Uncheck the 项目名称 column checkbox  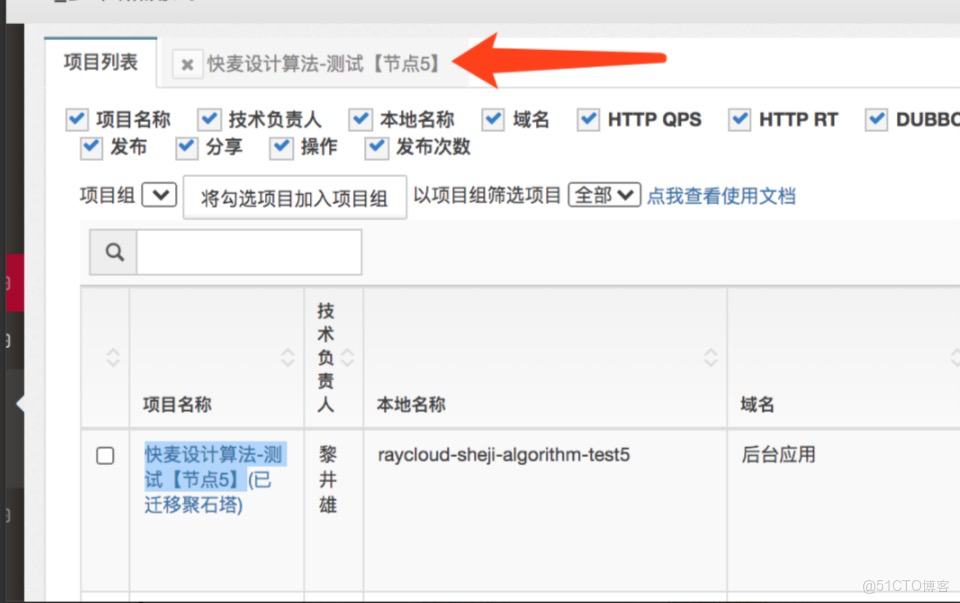77,119
